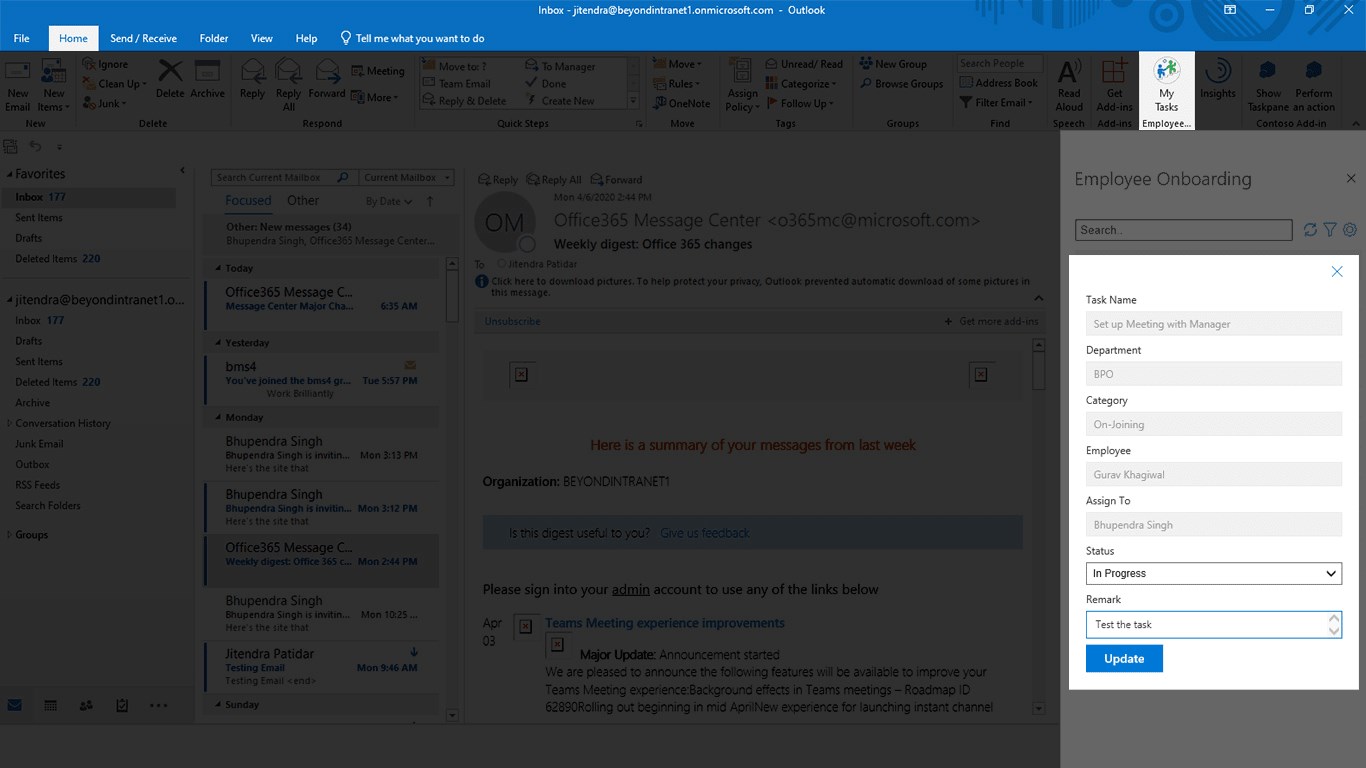Click the Employee Onboarding search box
This screenshot has width=1366, height=768.
(1184, 230)
